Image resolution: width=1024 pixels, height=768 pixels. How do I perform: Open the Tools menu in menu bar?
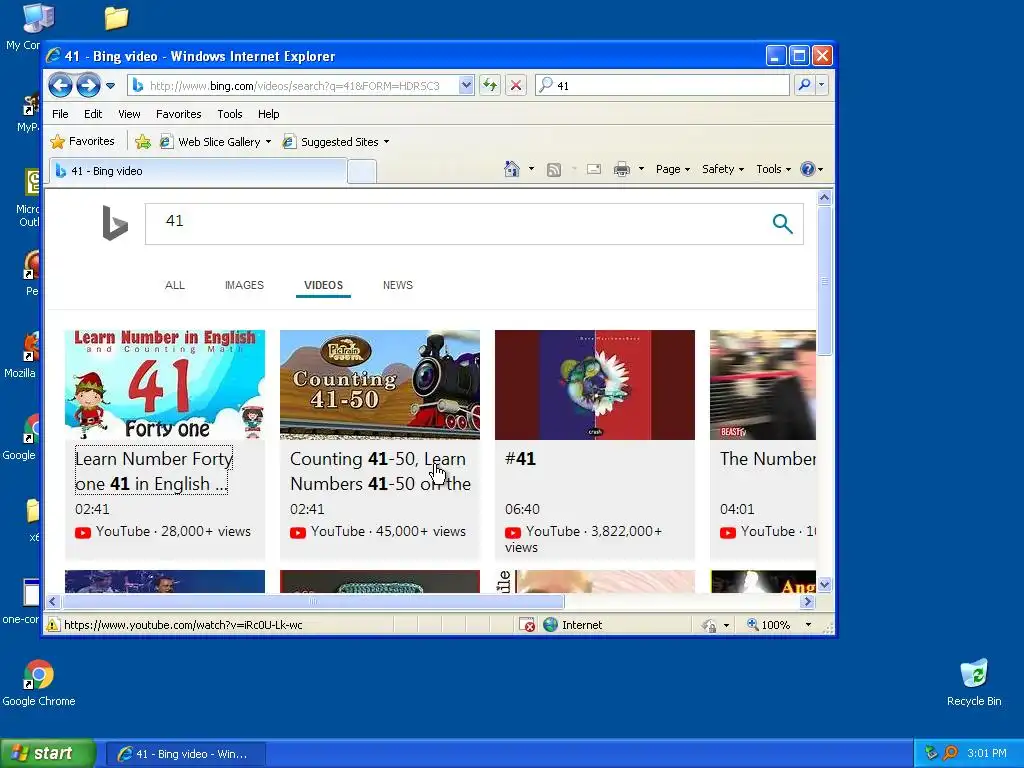coord(230,114)
